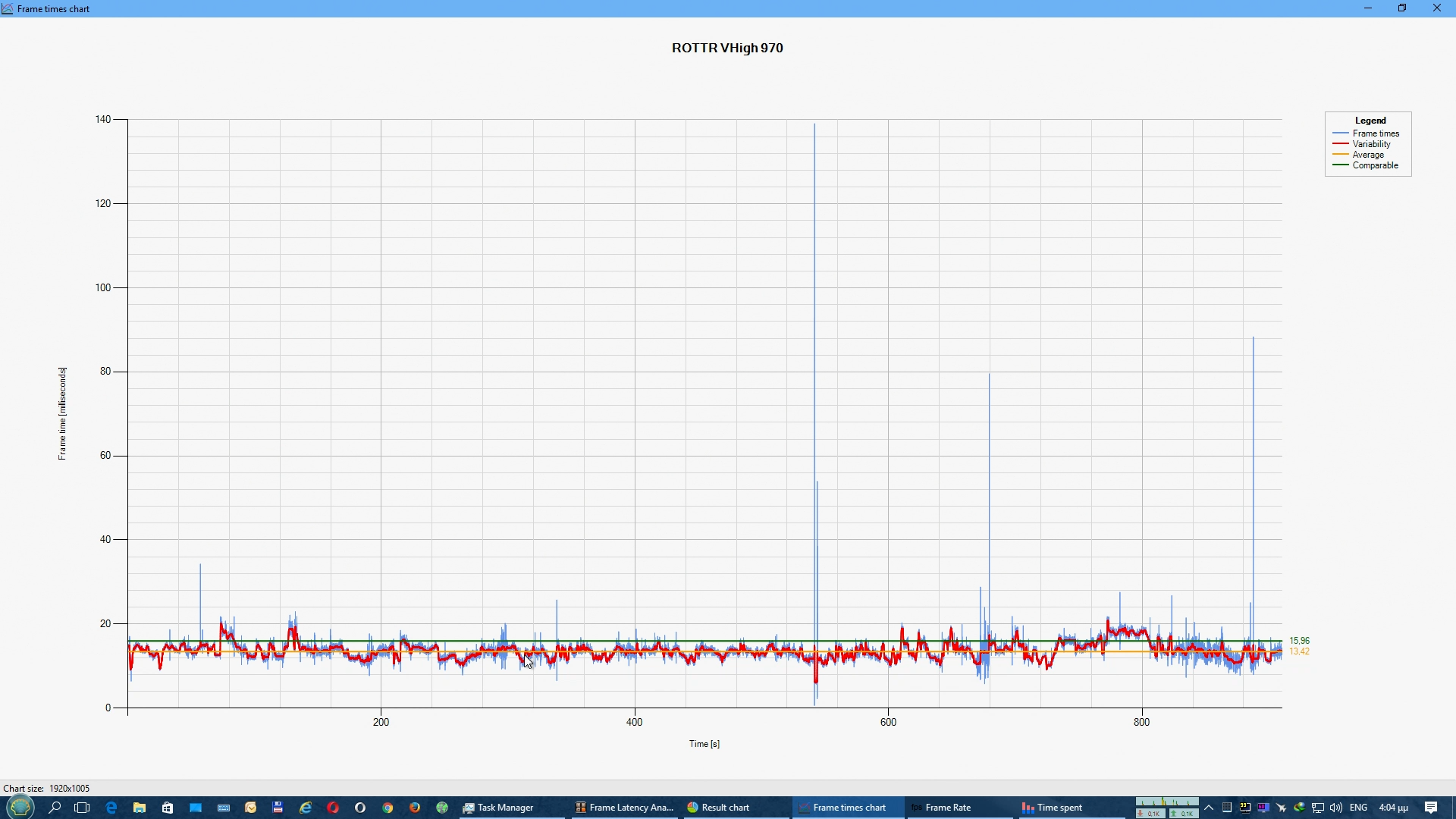Open the on-screen keyboard taskbar icon

coord(224,808)
